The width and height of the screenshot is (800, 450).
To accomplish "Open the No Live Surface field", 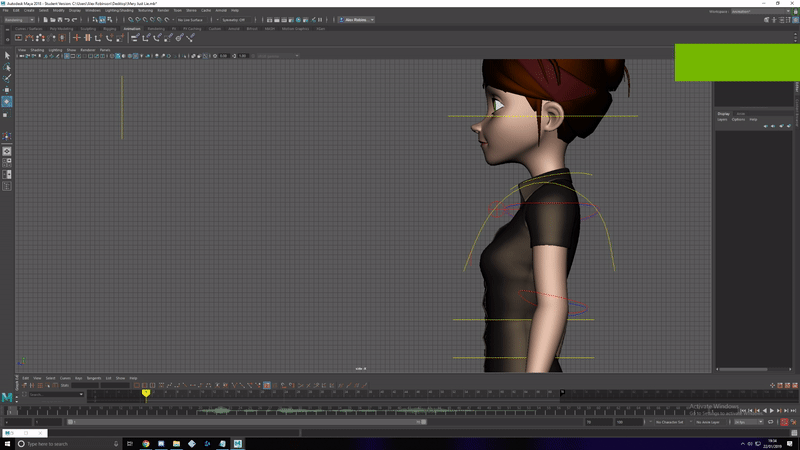I will (190, 19).
